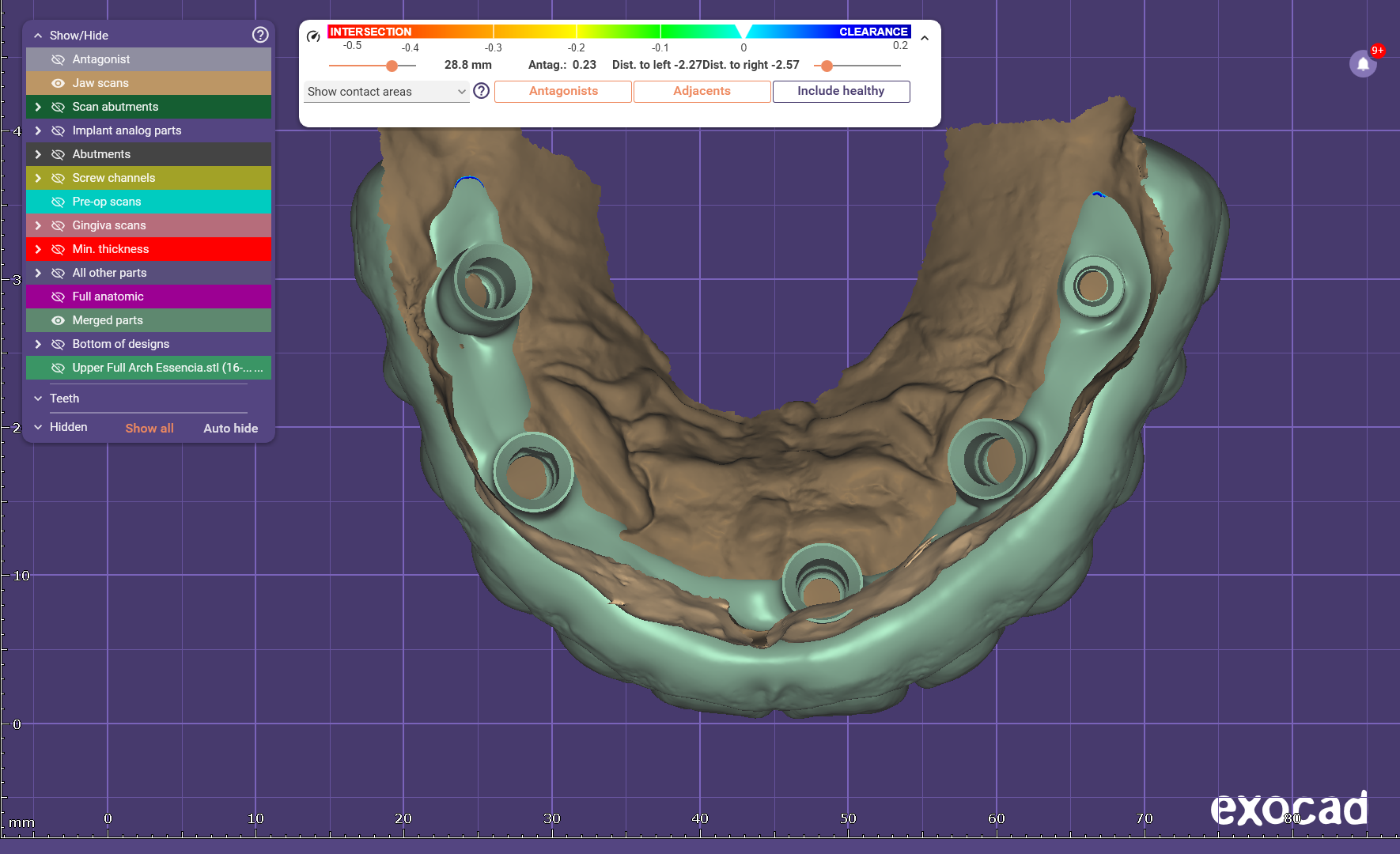Show the Antagonist scan

coord(58,59)
